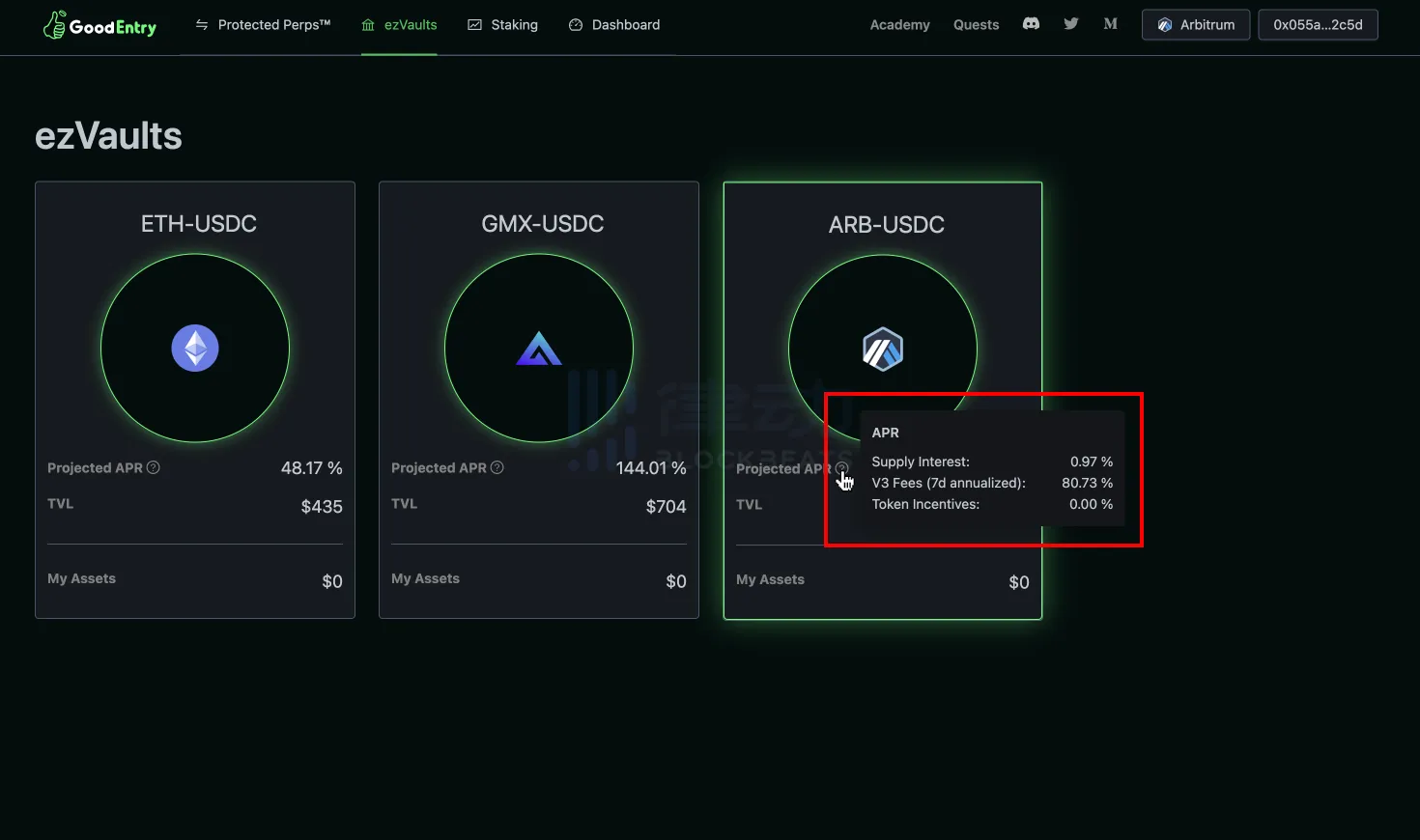This screenshot has height=840, width=1420.
Task: Open the Arbitrum network selector
Action: (1196, 25)
